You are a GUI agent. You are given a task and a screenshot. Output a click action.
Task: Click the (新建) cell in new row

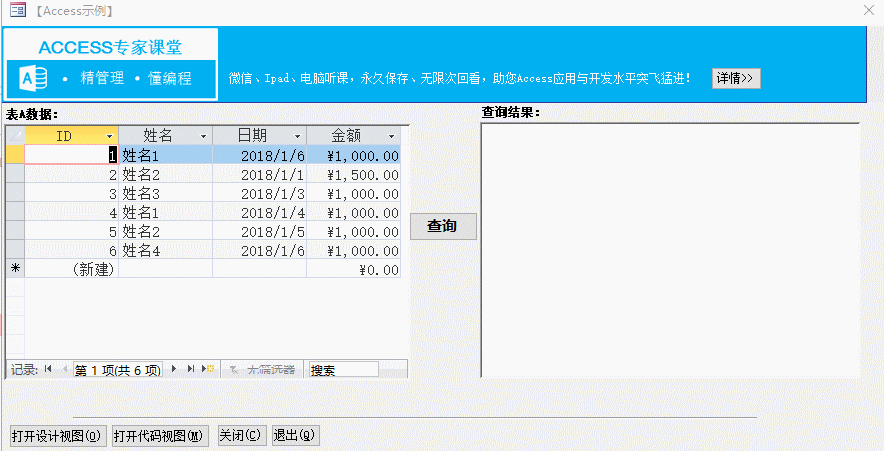pos(72,269)
